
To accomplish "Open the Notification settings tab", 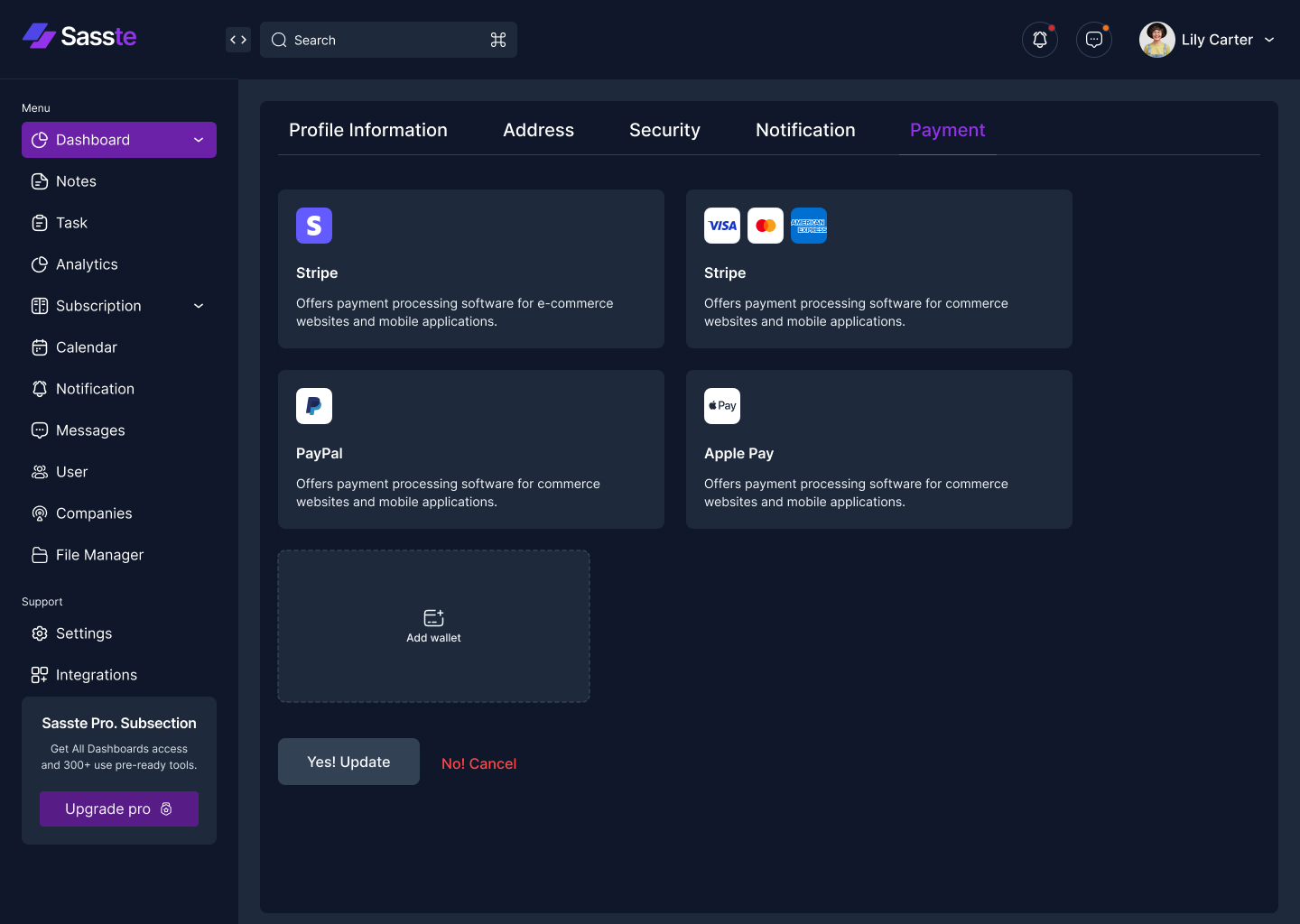I will pyautogui.click(x=805, y=130).
